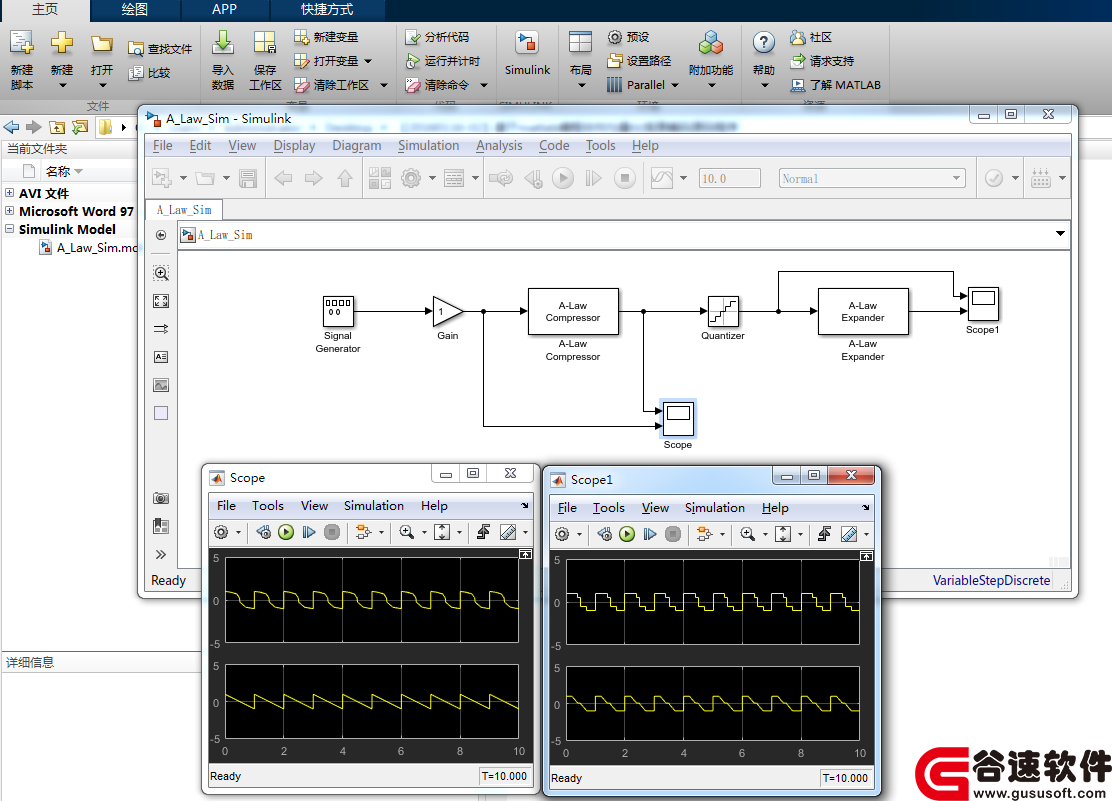Image resolution: width=1112 pixels, height=801 pixels.
Task: Run 分析代码 (Analyze Code)
Action: coord(437,37)
